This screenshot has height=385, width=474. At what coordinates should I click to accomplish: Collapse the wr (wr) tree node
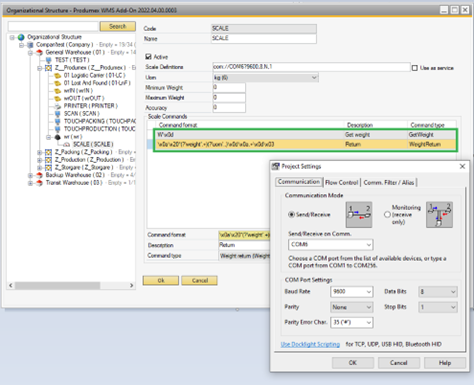click(x=49, y=137)
